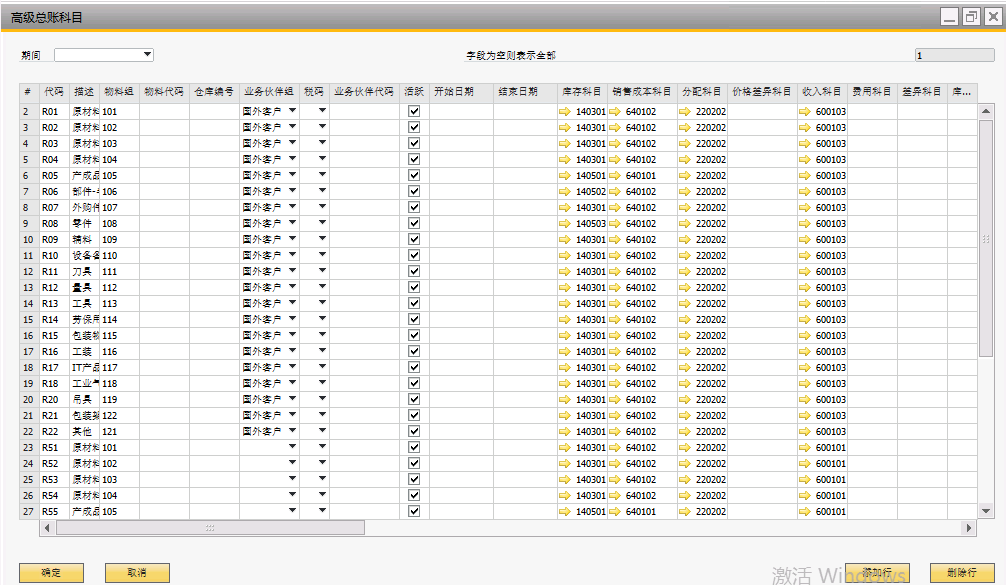The width and height of the screenshot is (1006, 585).
Task: Toggle active checkbox for row R15
Action: tap(414, 335)
